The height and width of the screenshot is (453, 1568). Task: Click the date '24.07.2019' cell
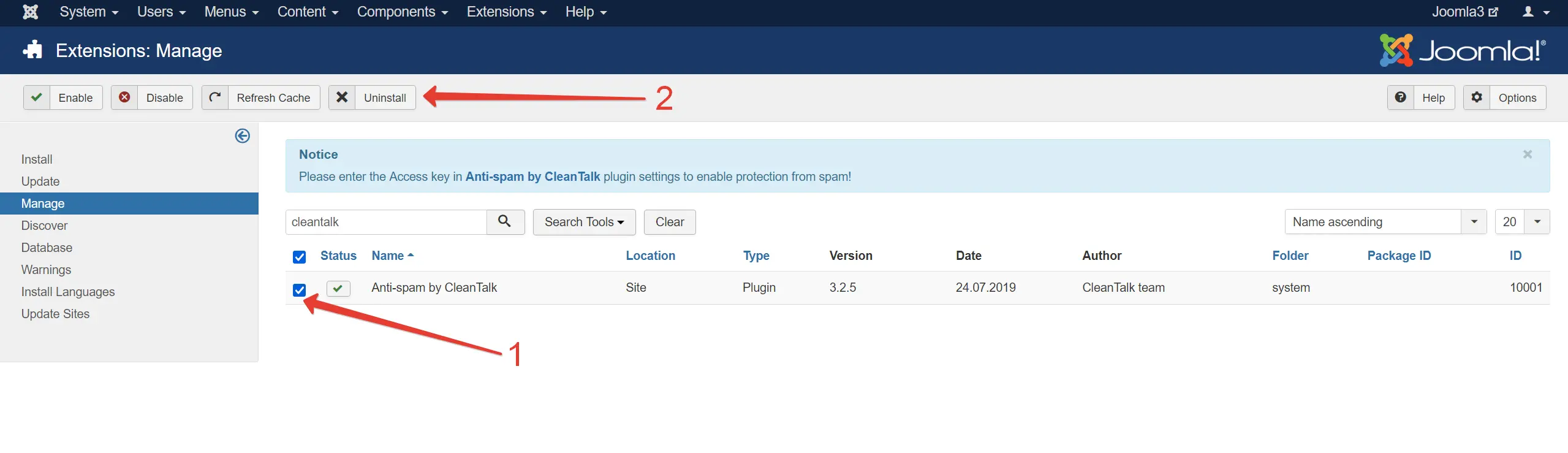pos(985,287)
